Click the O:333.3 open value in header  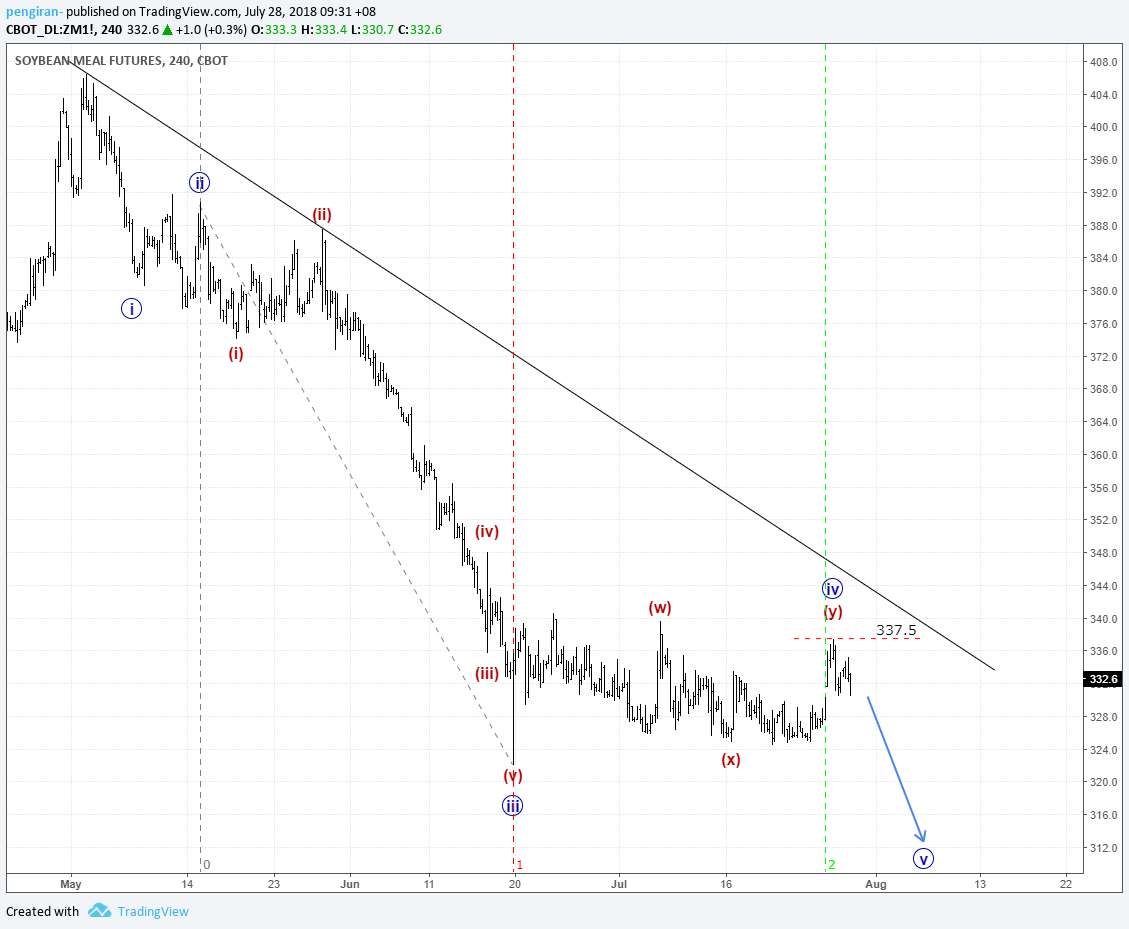click(274, 30)
